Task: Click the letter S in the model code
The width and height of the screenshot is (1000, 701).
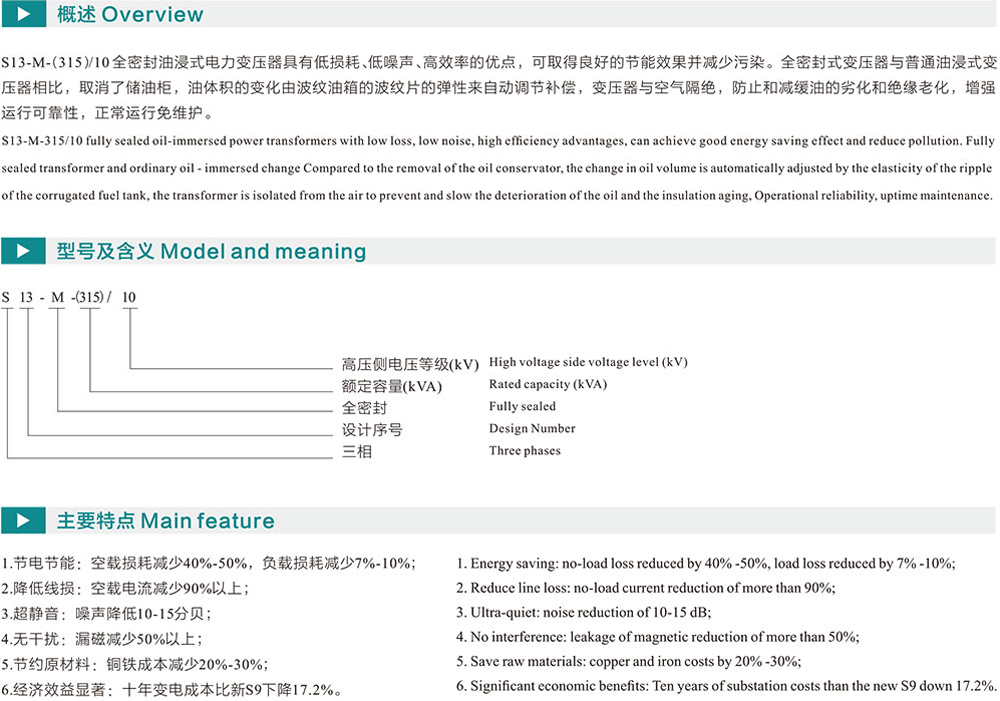Action: 6,298
